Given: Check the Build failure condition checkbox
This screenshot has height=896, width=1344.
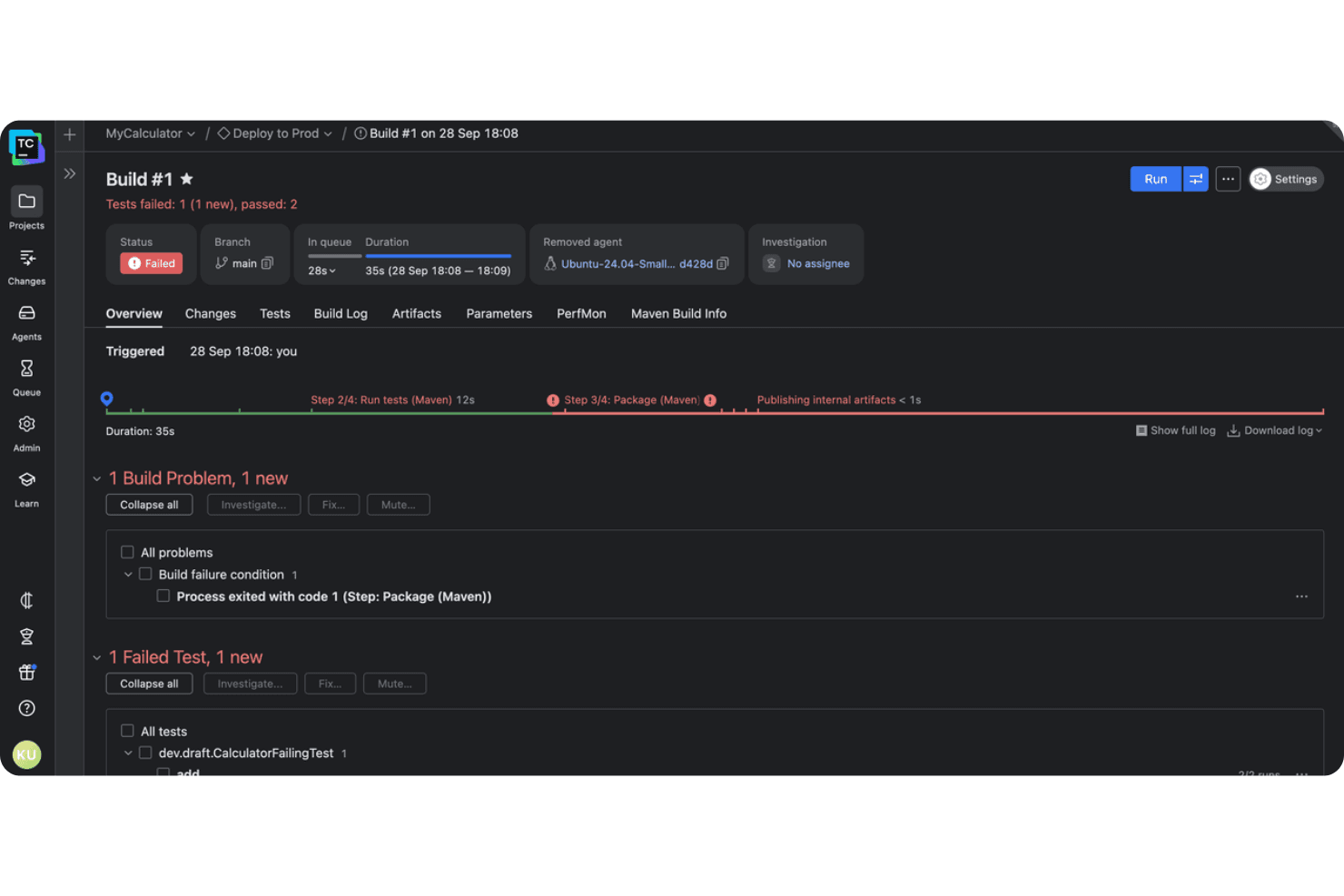Looking at the screenshot, I should 145,574.
